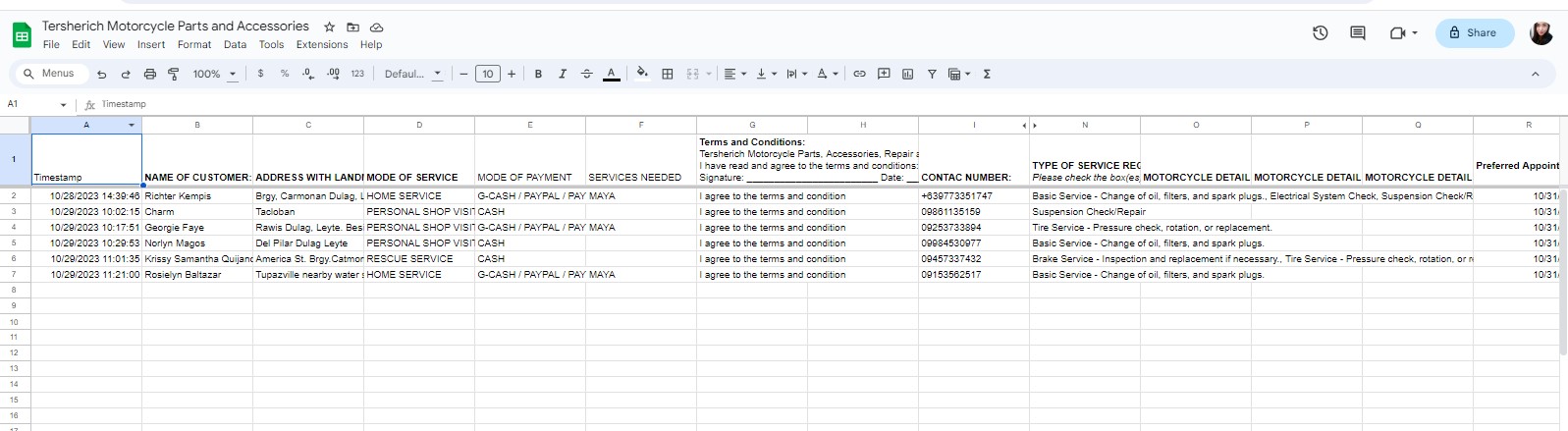The width and height of the screenshot is (1568, 431).
Task: Increase decimal places icon
Action: (333, 74)
